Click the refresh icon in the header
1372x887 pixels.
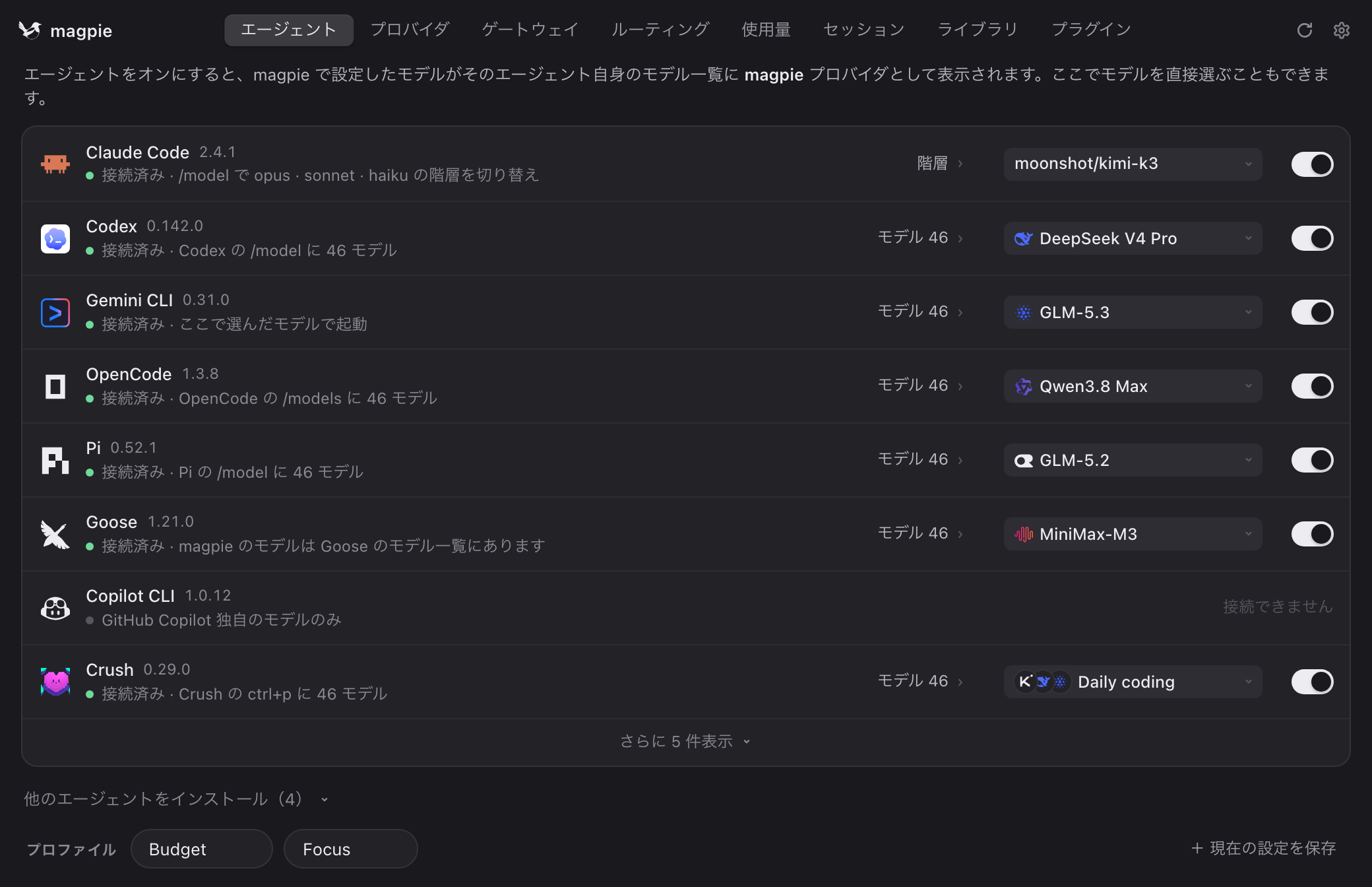point(1304,30)
